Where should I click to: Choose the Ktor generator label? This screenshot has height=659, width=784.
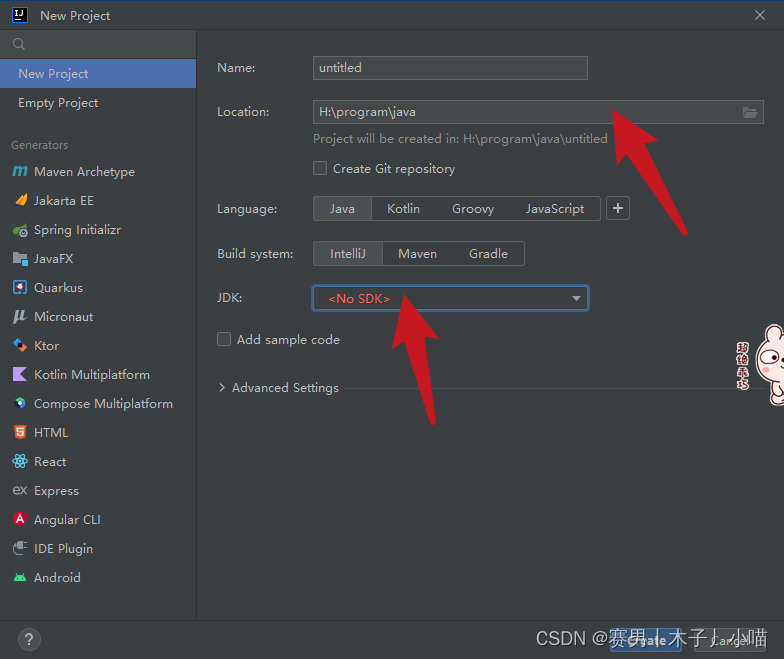coord(46,346)
